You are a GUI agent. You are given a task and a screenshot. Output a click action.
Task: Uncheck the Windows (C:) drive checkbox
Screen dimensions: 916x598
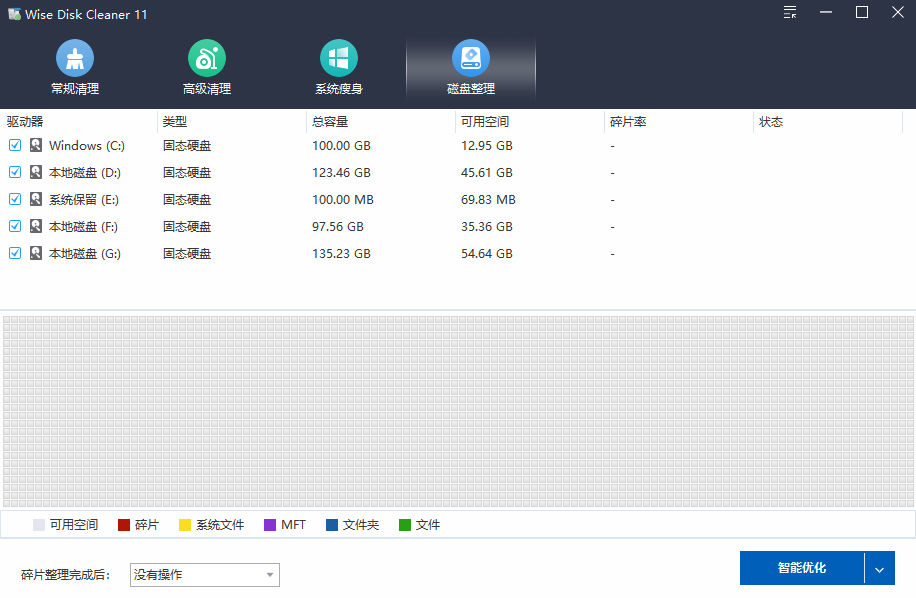pyautogui.click(x=14, y=145)
